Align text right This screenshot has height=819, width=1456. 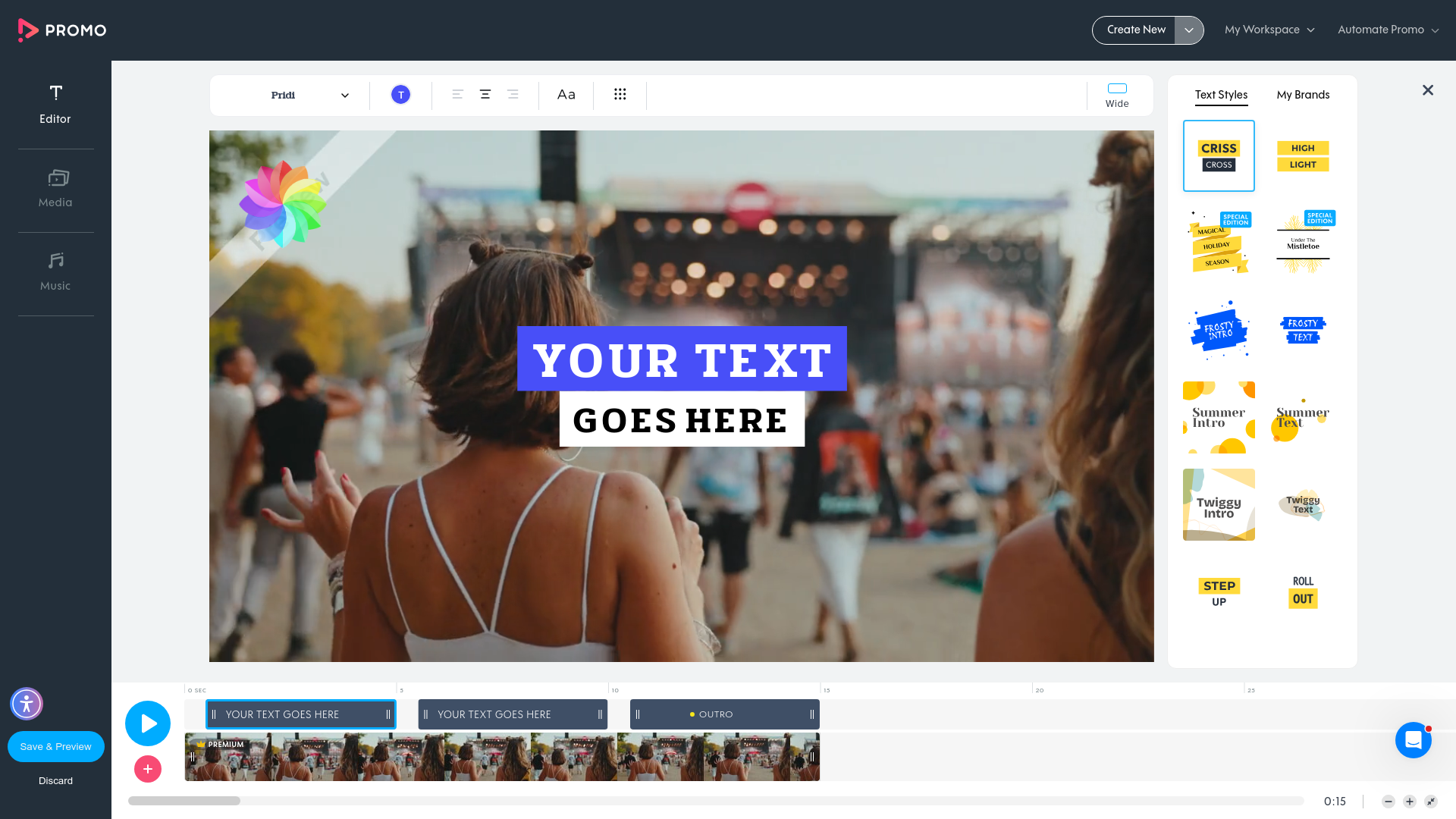click(x=513, y=95)
